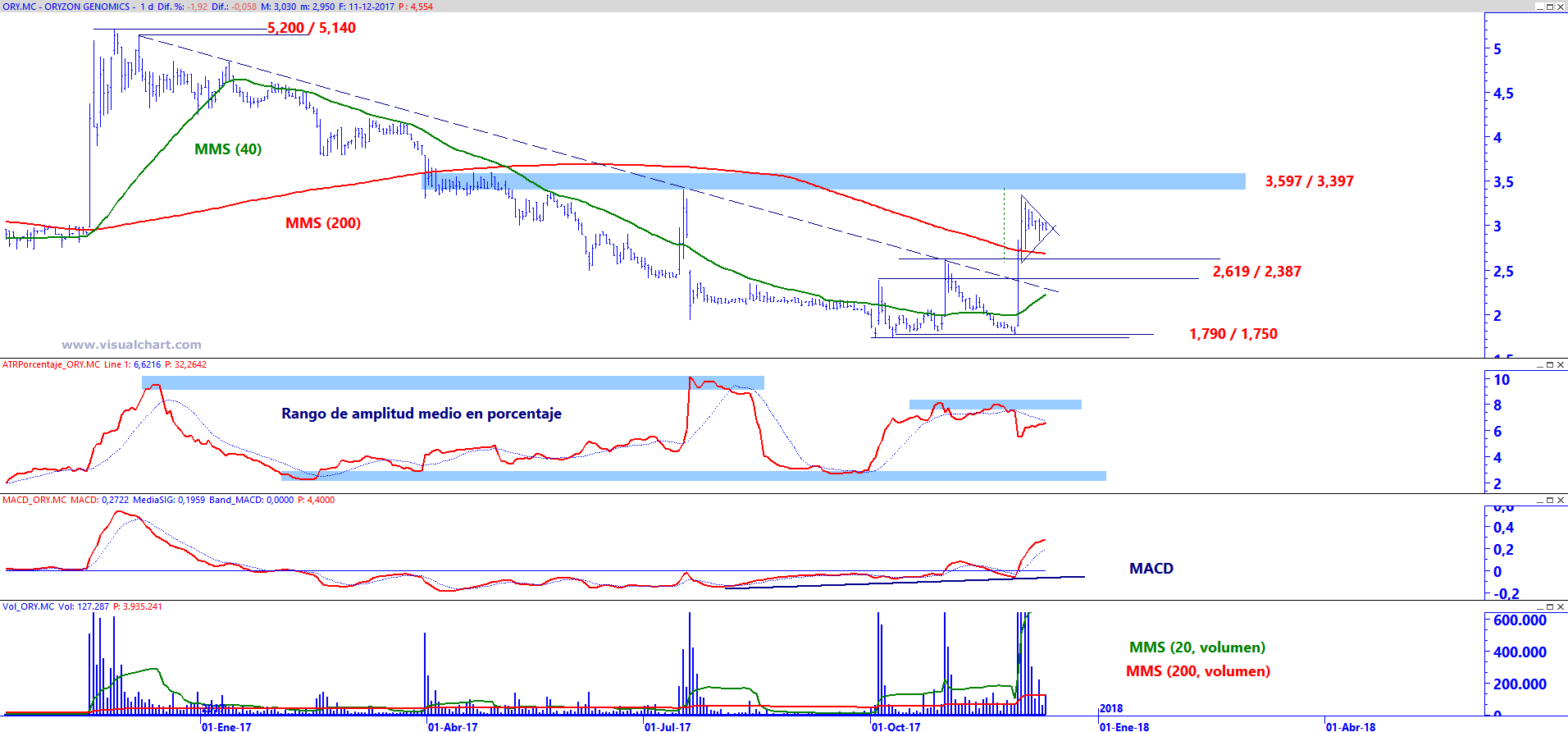The width and height of the screenshot is (1568, 732).
Task: Click the 01-Abr-17 date on time axis
Action: coord(453,726)
